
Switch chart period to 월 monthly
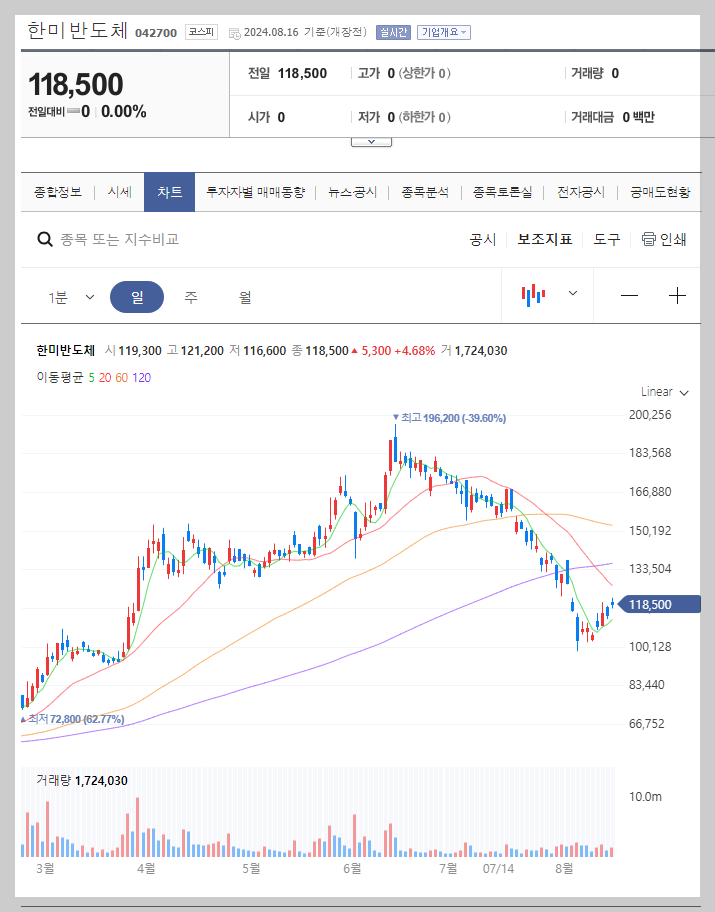pyautogui.click(x=243, y=296)
